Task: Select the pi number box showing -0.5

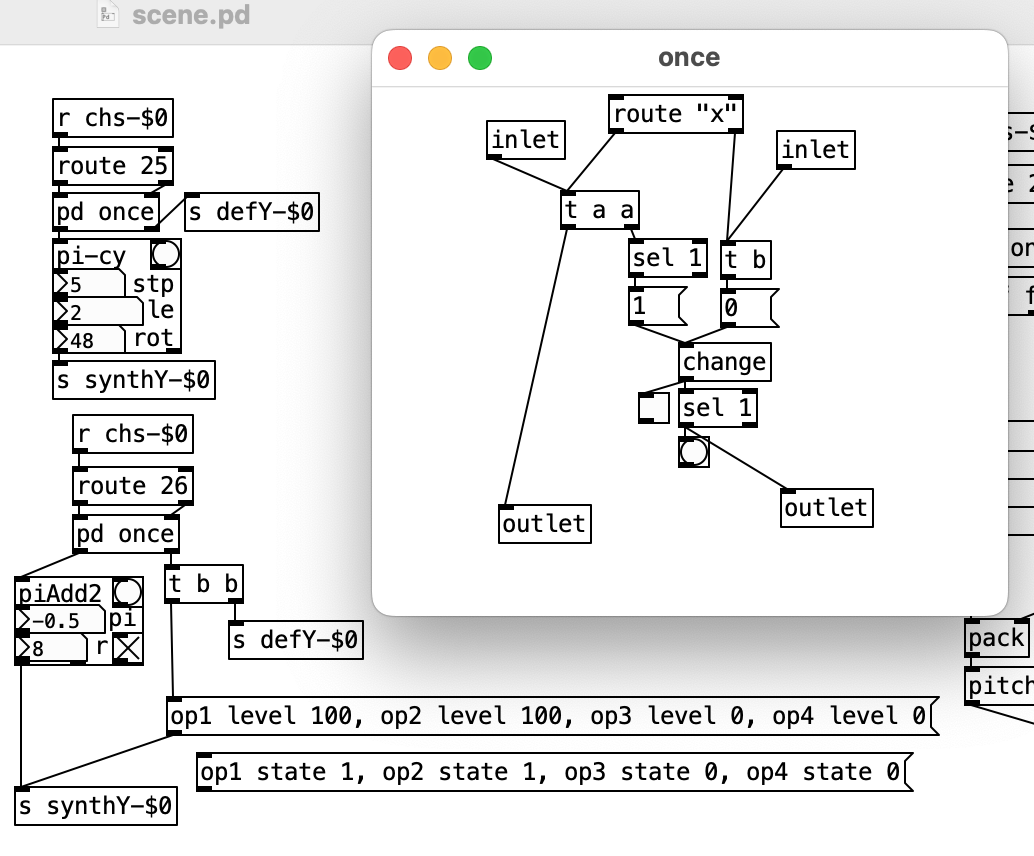Action: click(60, 620)
